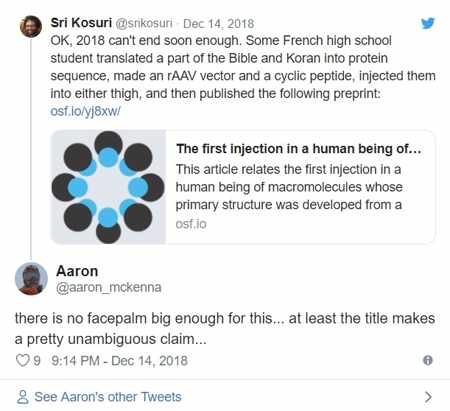Click See Aaron's other Tweets

pos(108,397)
